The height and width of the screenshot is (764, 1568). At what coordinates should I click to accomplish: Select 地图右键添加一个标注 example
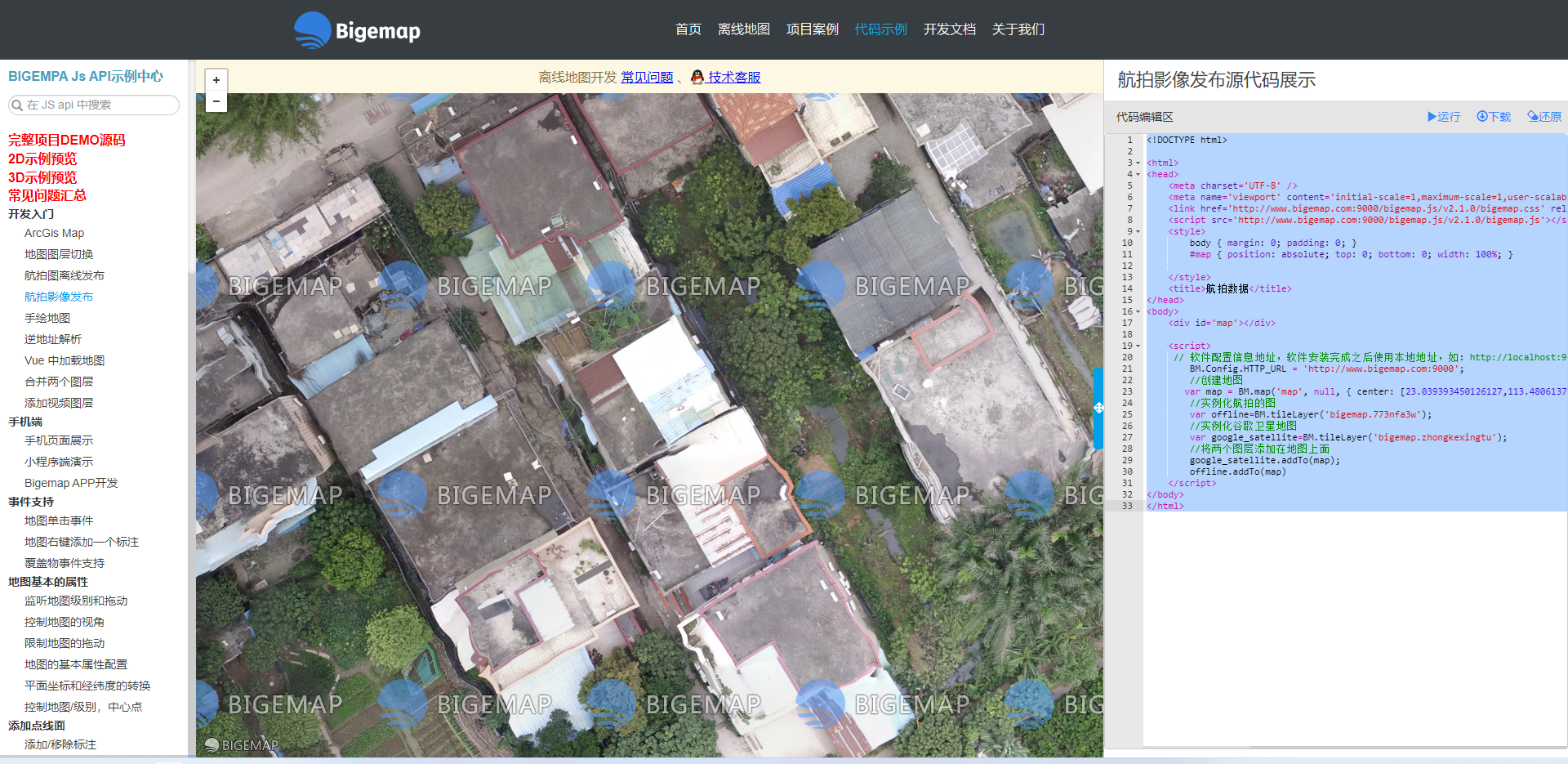pyautogui.click(x=82, y=542)
